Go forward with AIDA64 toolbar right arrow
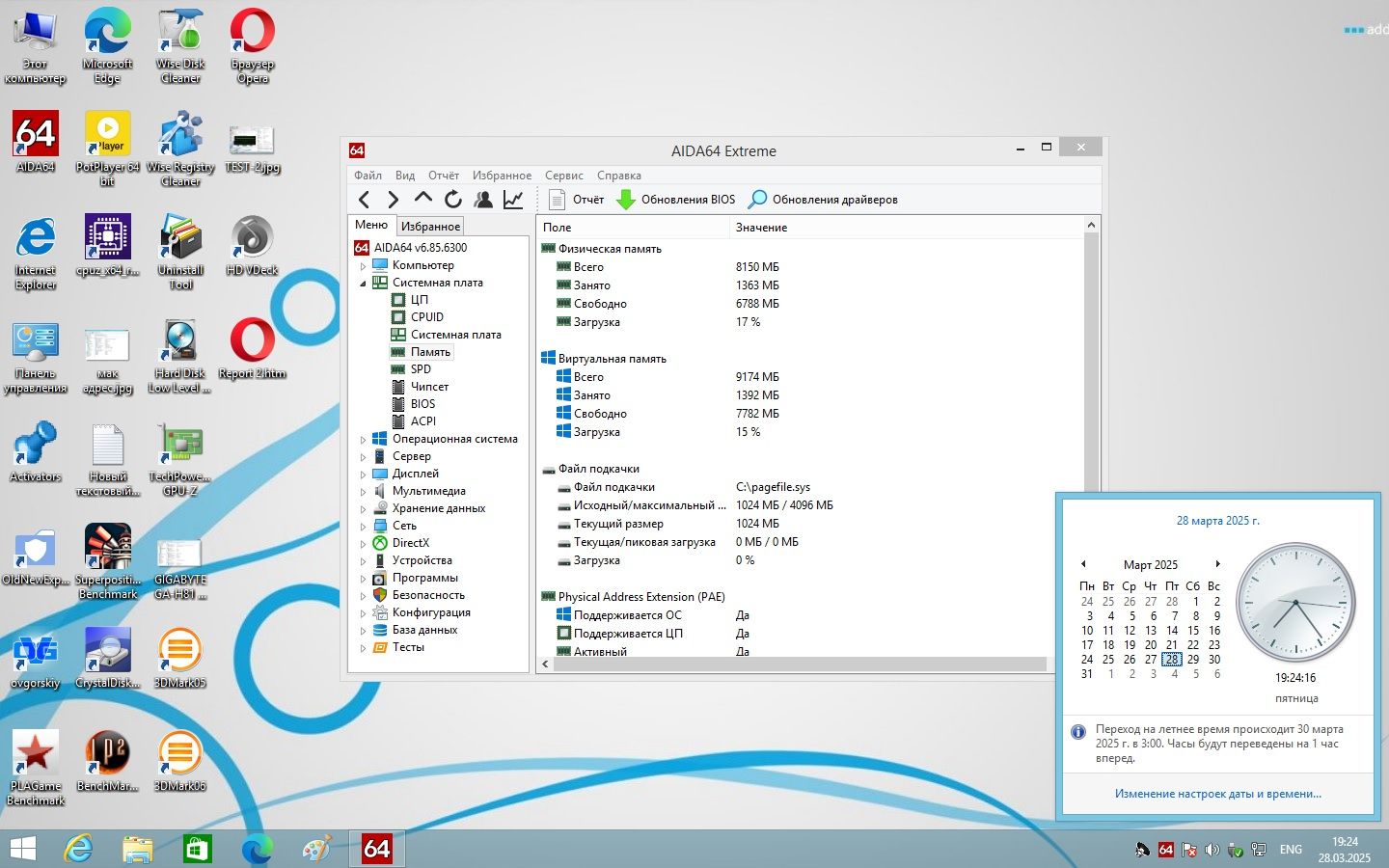This screenshot has width=1389, height=868. pos(393,200)
